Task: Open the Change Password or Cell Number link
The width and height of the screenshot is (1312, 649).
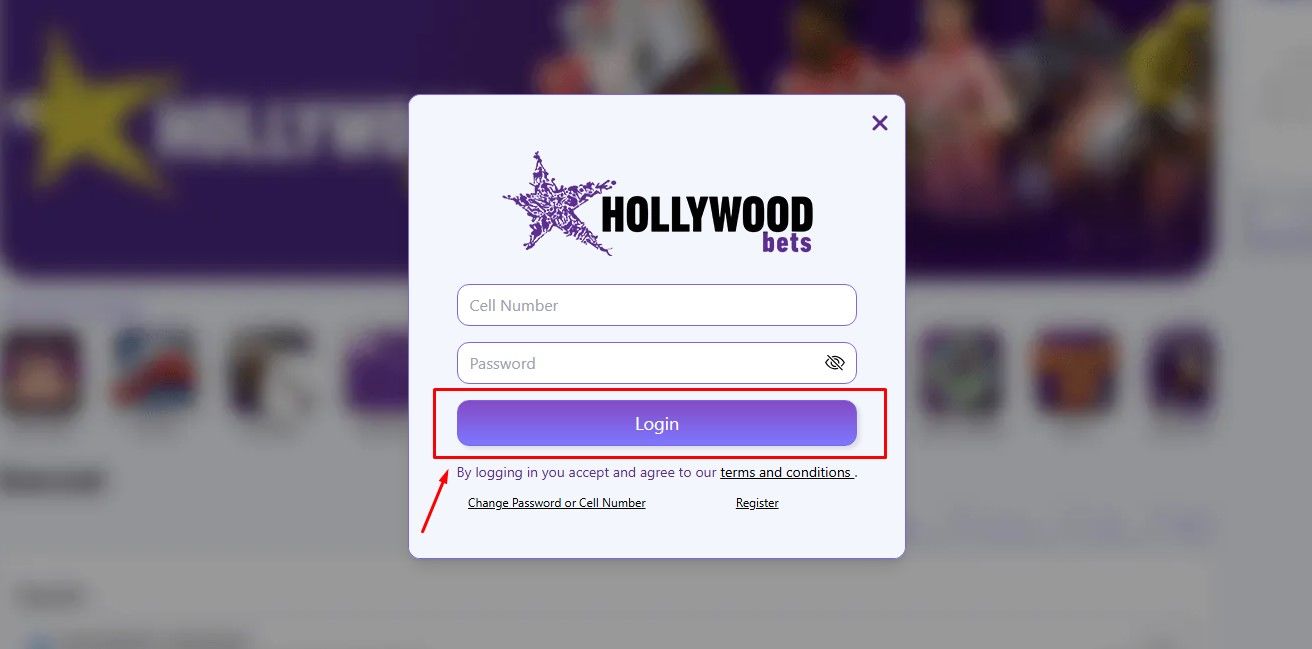Action: click(x=557, y=503)
